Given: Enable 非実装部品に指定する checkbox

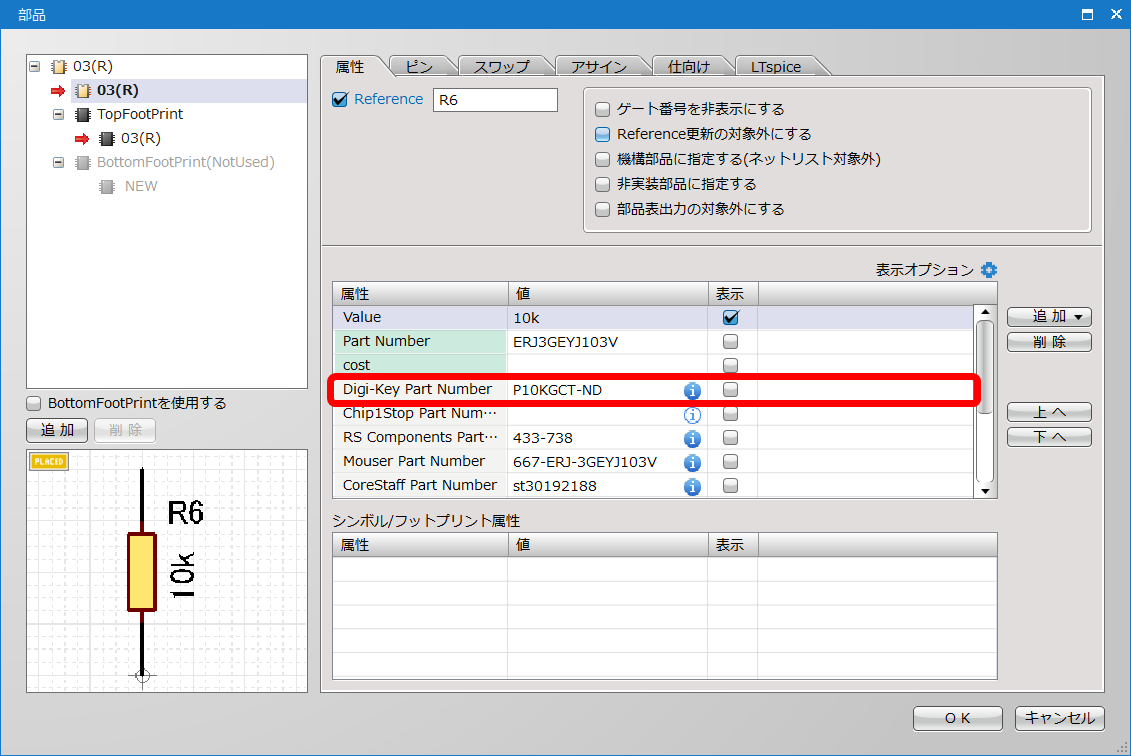Looking at the screenshot, I should [x=602, y=184].
